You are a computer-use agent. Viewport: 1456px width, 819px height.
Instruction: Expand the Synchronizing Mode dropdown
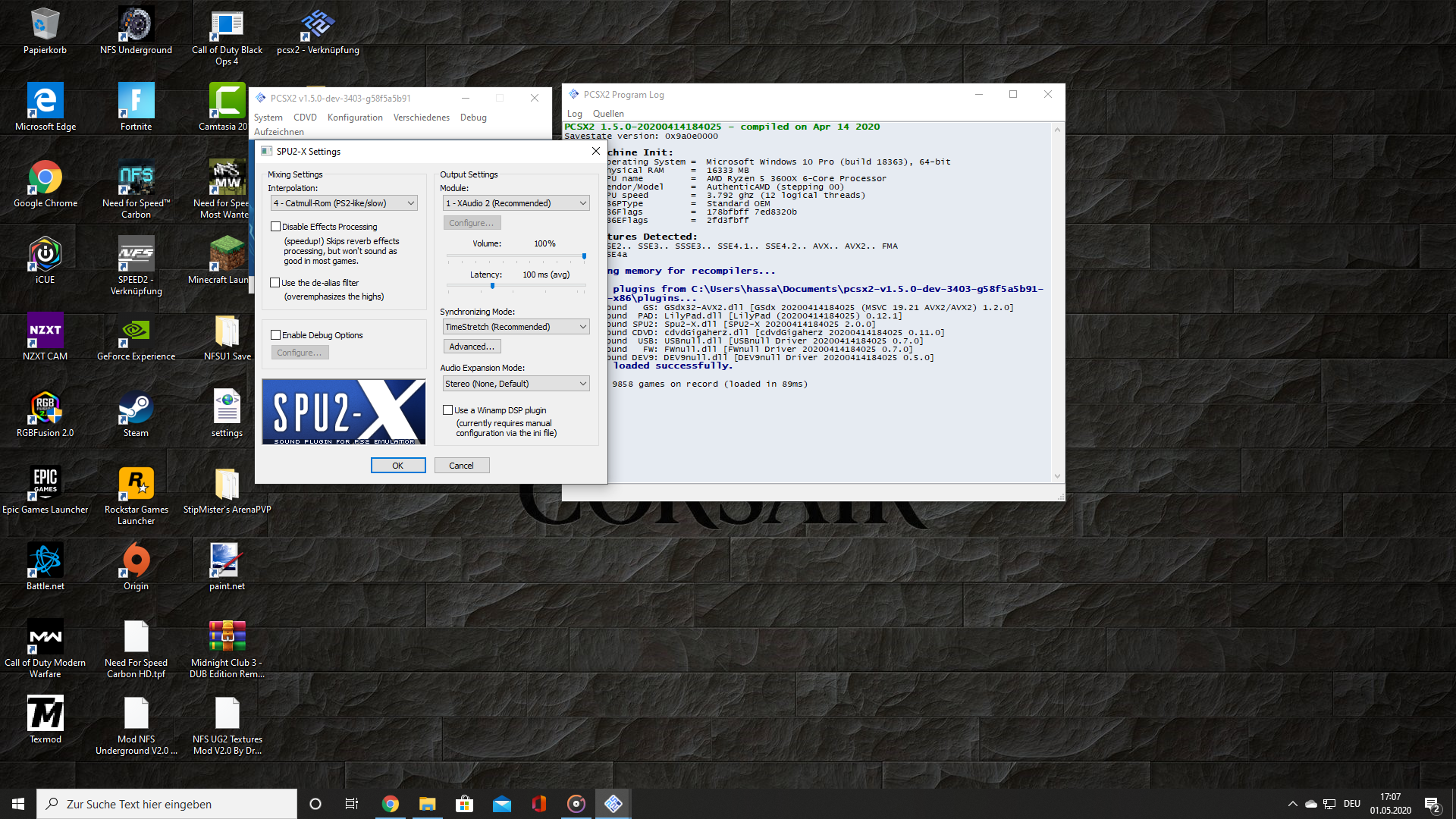516,327
